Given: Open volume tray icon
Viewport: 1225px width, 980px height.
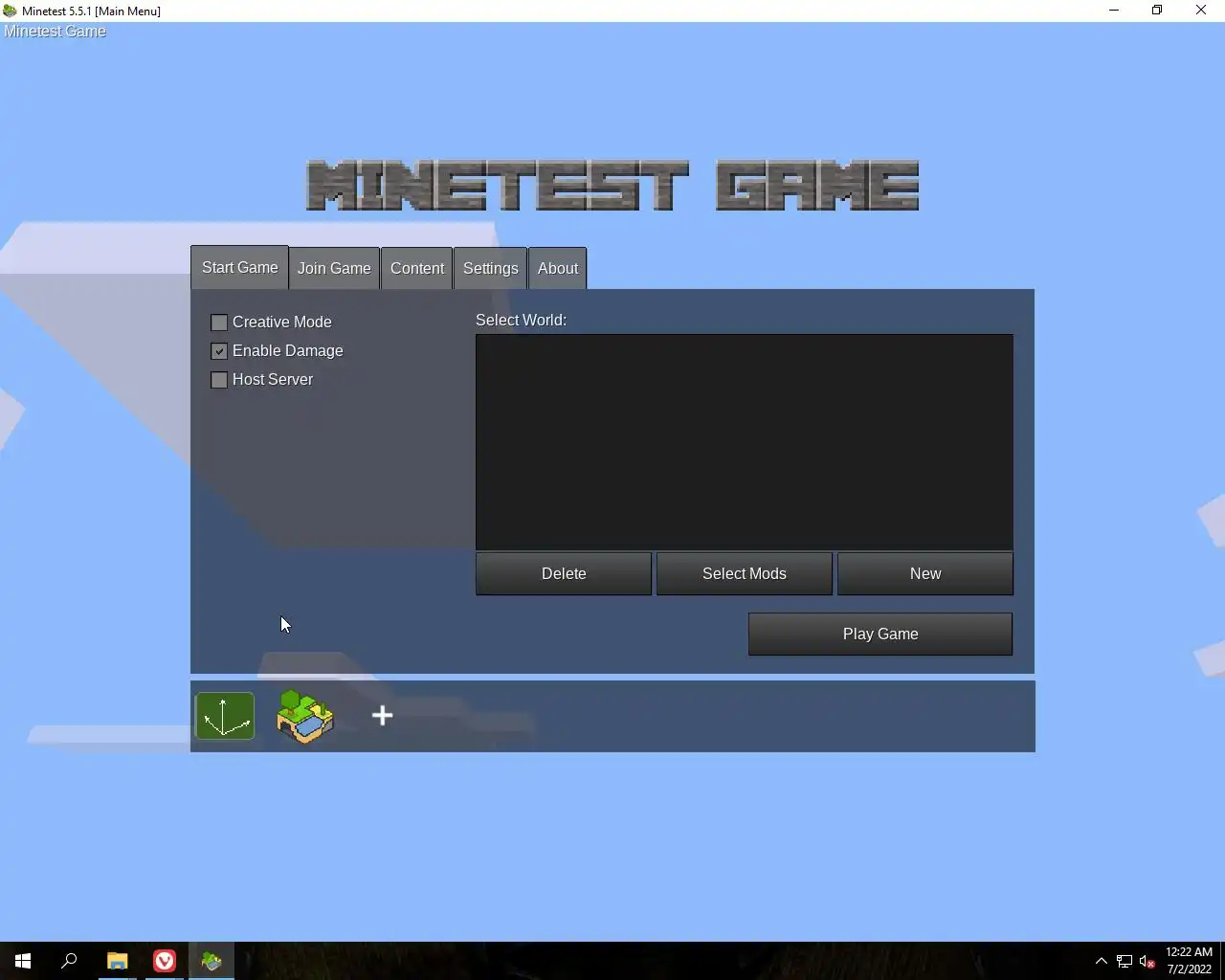Looking at the screenshot, I should (1147, 961).
